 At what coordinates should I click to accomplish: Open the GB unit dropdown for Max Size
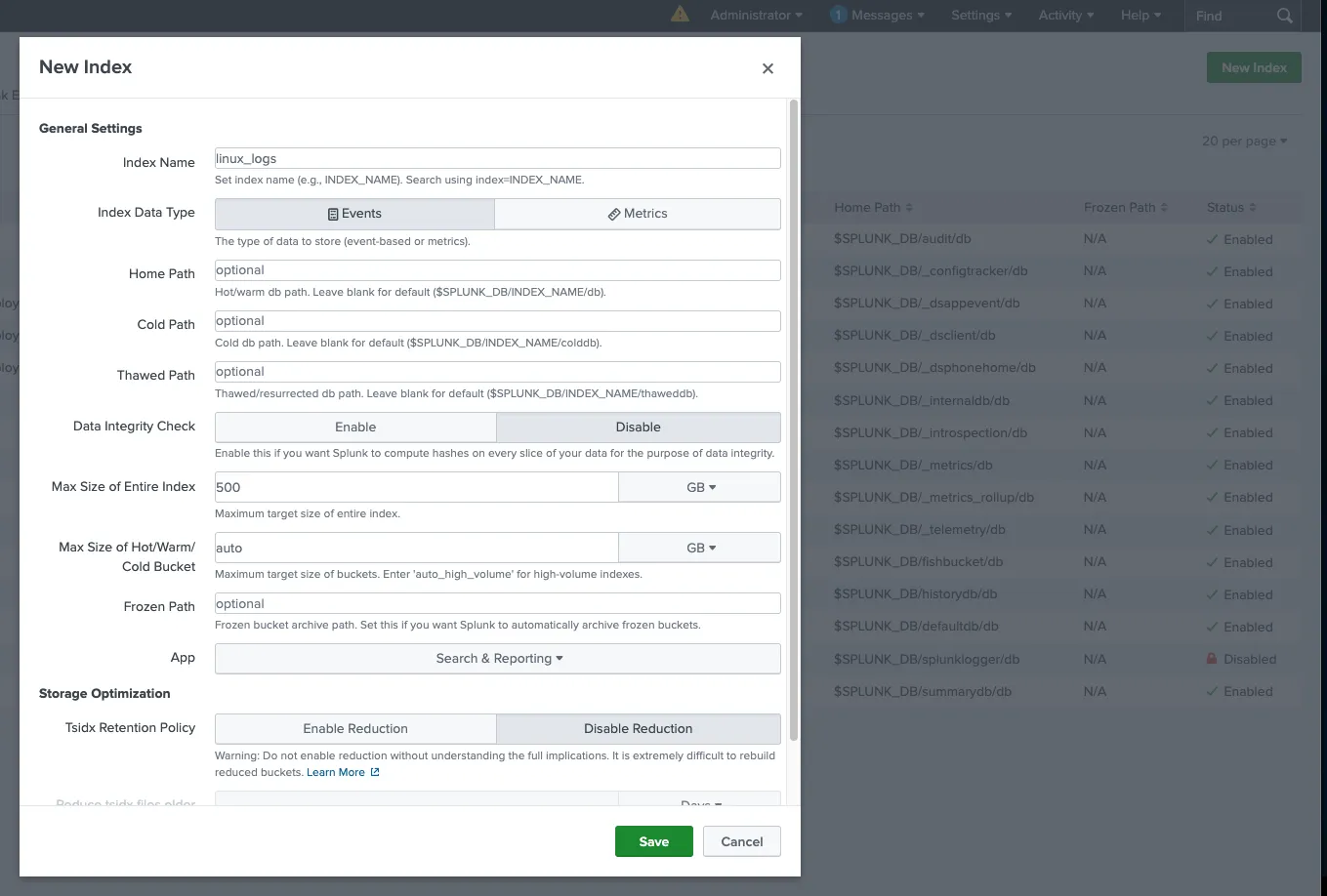(x=699, y=486)
